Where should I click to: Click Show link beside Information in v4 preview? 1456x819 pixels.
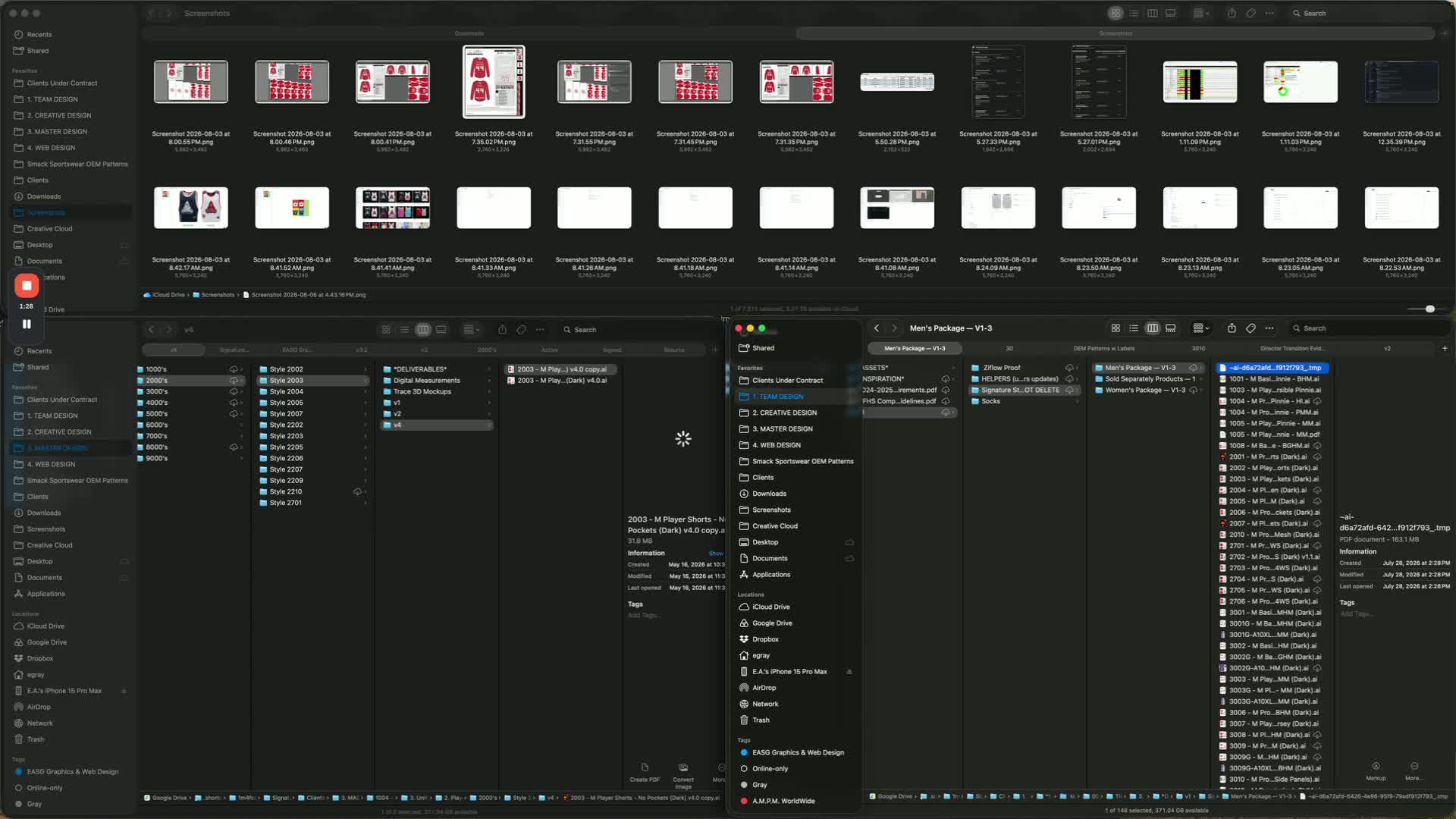(715, 554)
